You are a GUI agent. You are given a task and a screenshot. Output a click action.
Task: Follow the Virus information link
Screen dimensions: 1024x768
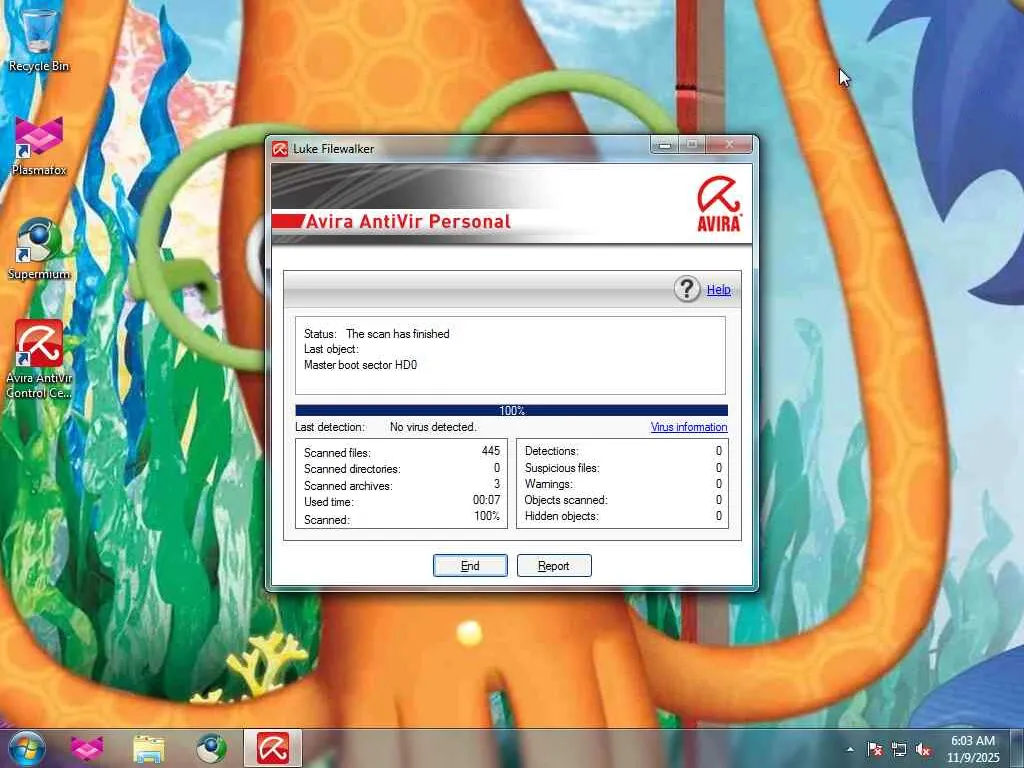(x=688, y=427)
